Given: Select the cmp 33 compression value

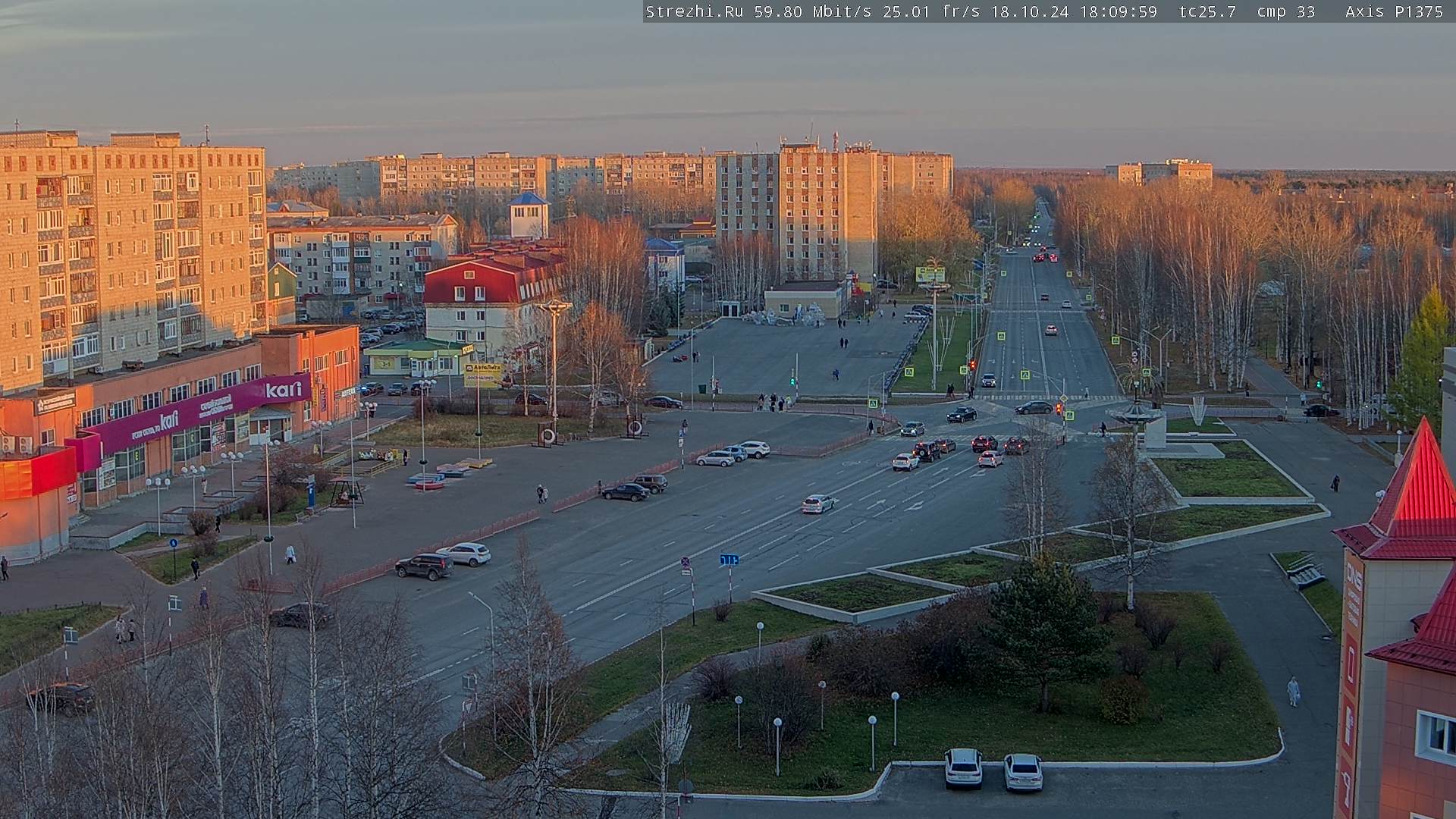Looking at the screenshot, I should (x=1286, y=11).
